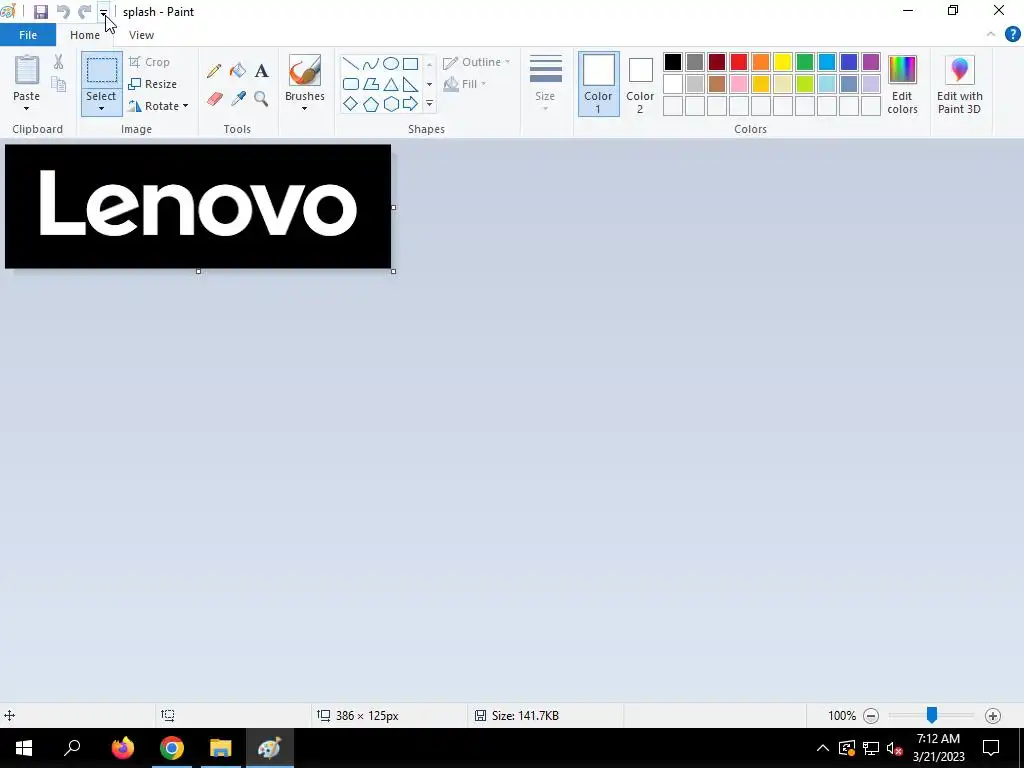Viewport: 1024px width, 768px height.
Task: Open the Paint Help icon
Action: click(x=1012, y=35)
